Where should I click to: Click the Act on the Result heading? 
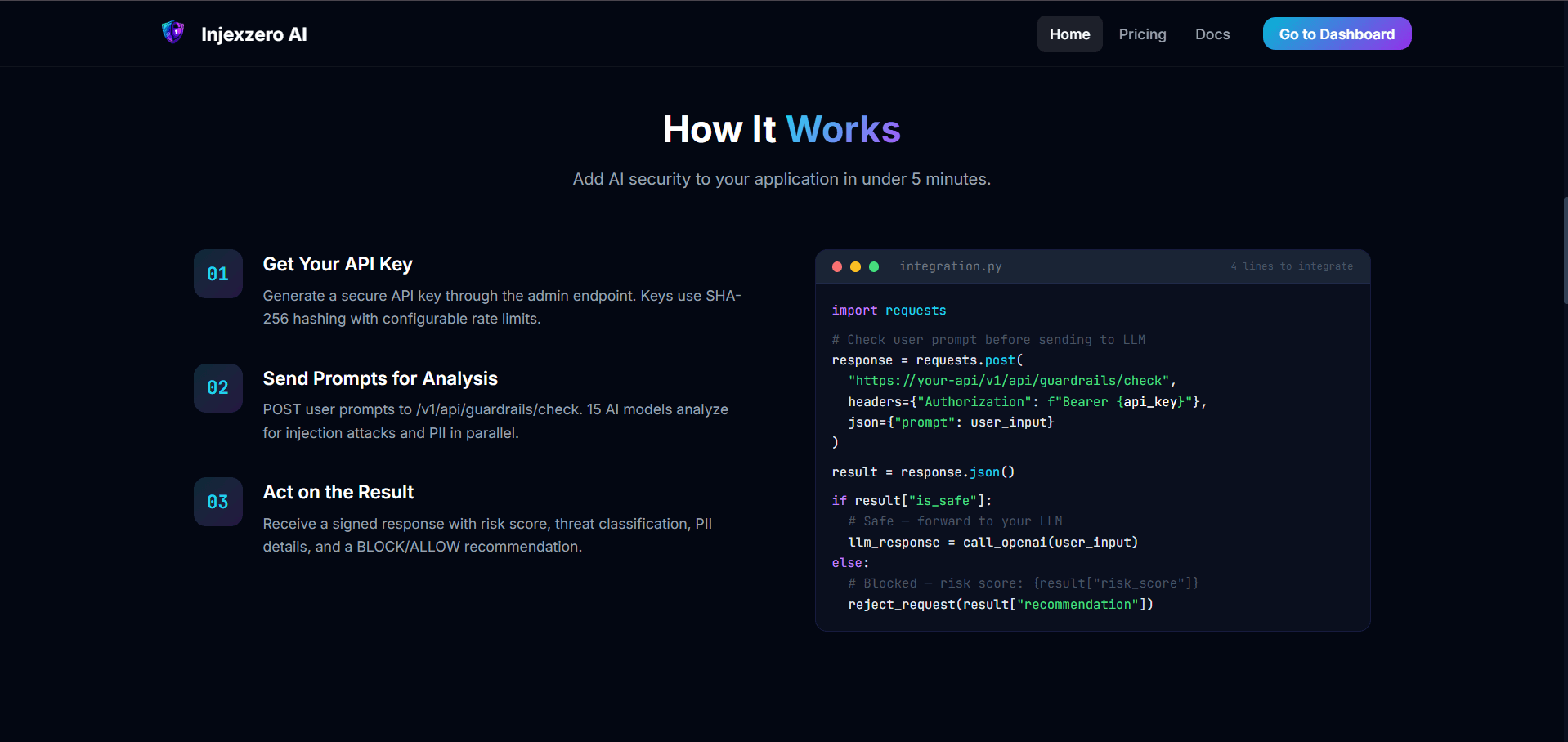pos(338,491)
